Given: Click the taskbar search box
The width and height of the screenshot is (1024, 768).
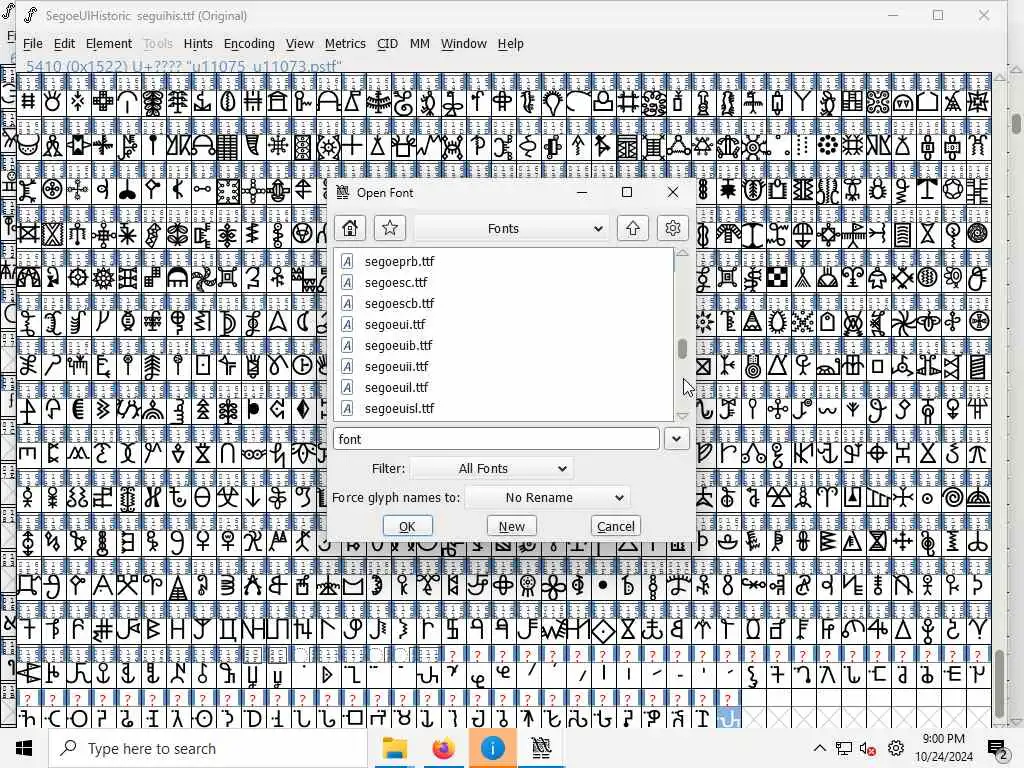Looking at the screenshot, I should pyautogui.click(x=208, y=748).
